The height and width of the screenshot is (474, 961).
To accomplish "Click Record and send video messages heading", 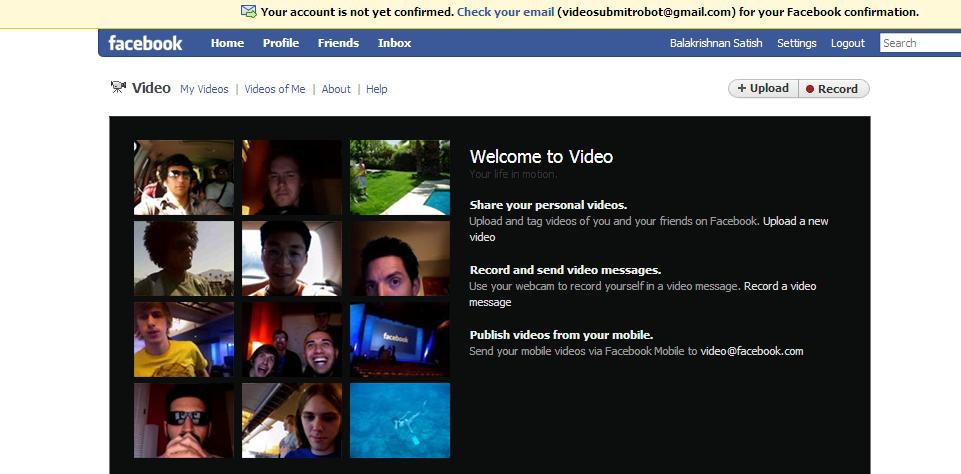I will [565, 270].
